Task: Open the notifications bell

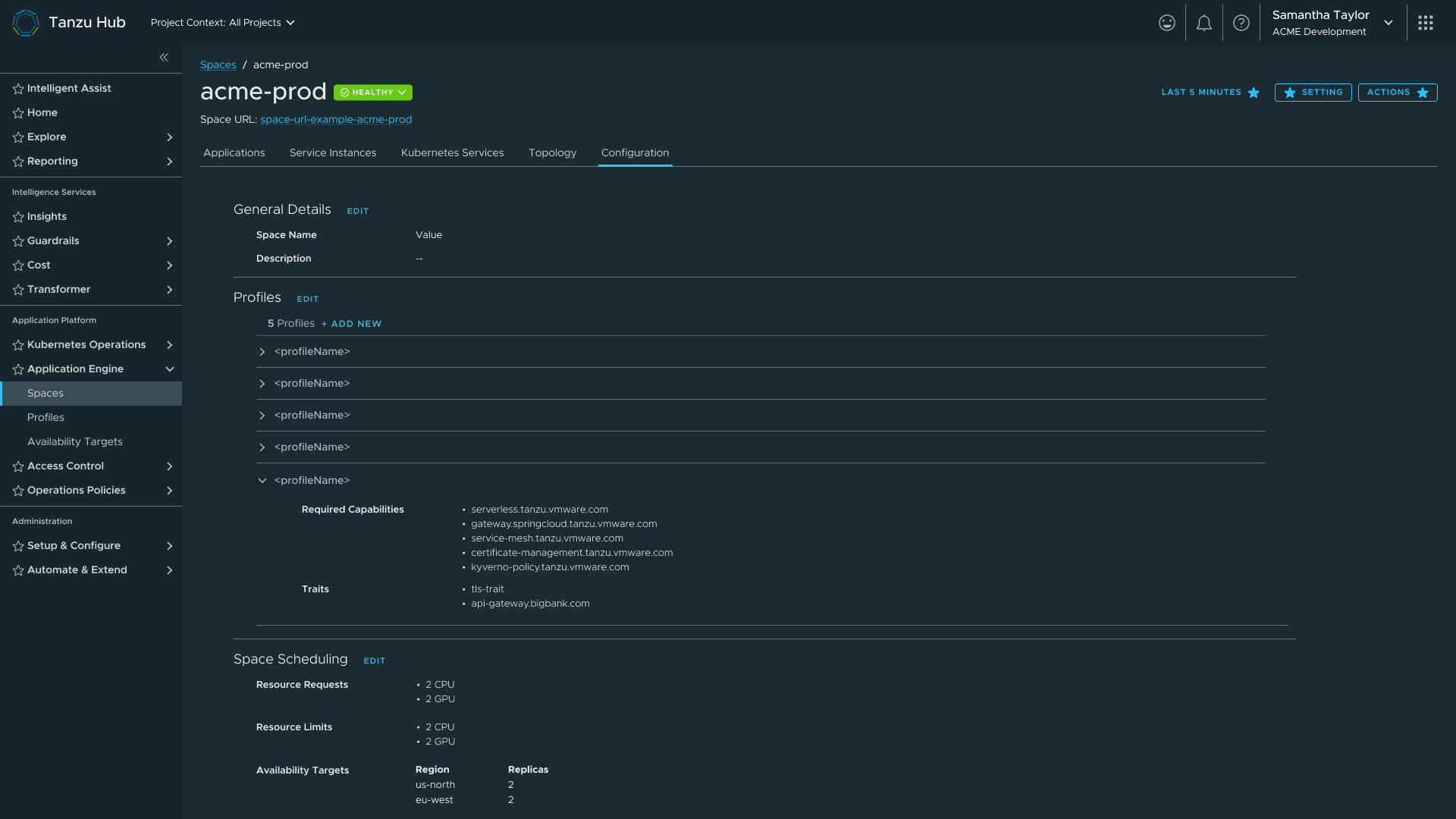Action: [1204, 23]
